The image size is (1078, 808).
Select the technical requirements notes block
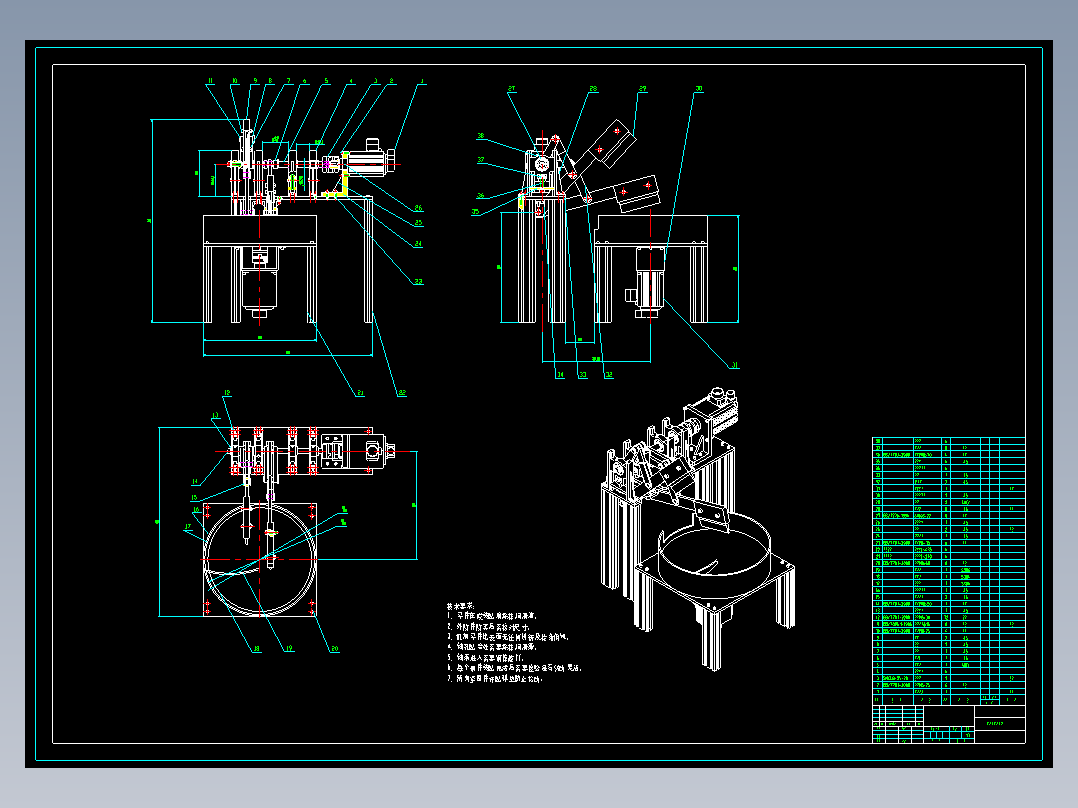point(514,642)
